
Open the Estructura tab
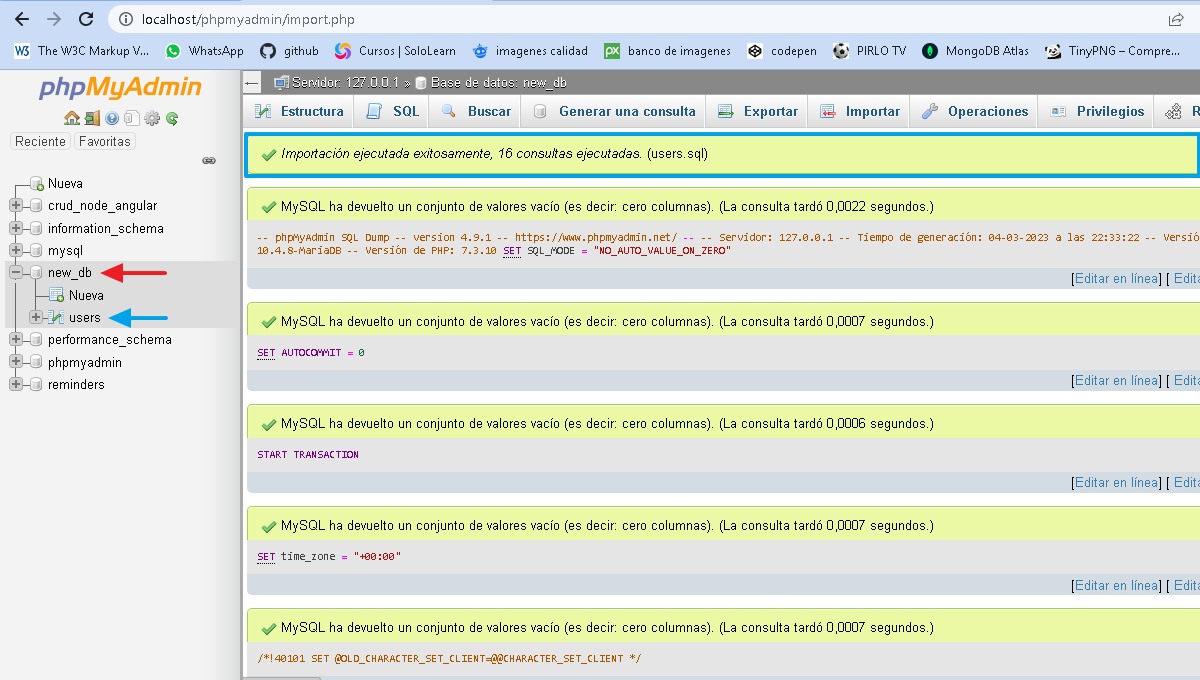pyautogui.click(x=299, y=112)
